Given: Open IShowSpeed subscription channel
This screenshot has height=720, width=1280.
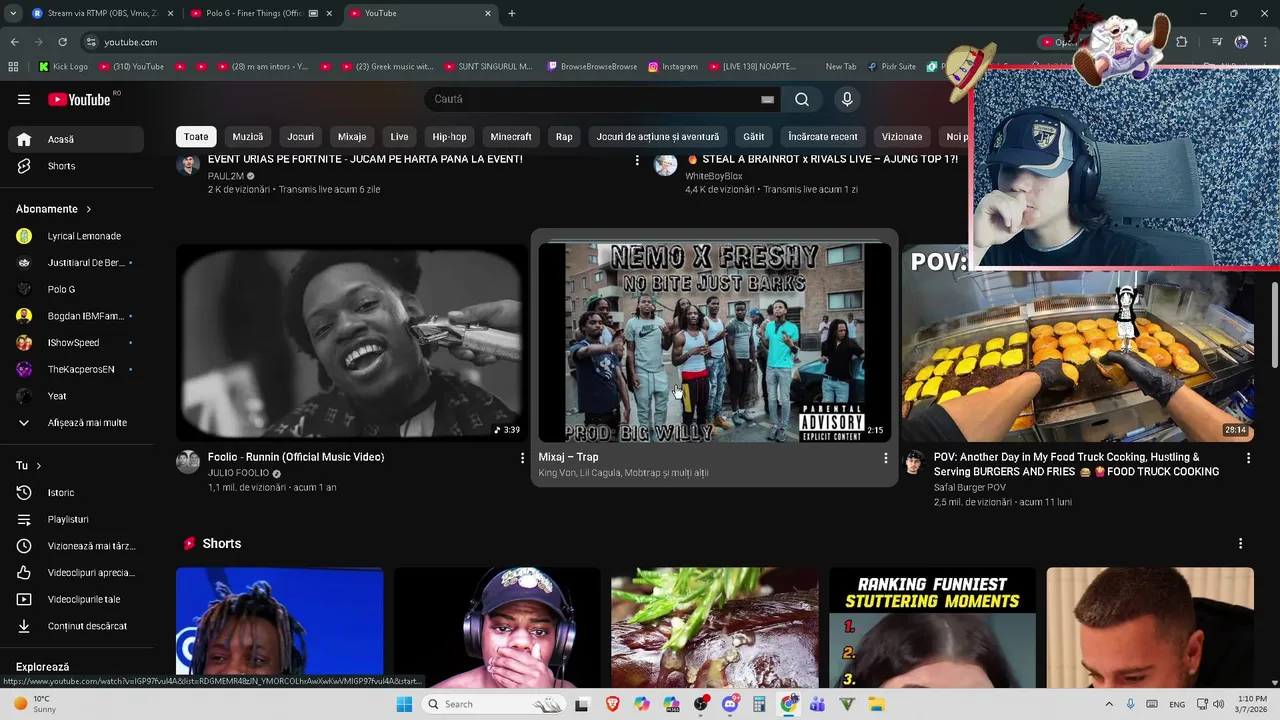Looking at the screenshot, I should pyautogui.click(x=76, y=343).
